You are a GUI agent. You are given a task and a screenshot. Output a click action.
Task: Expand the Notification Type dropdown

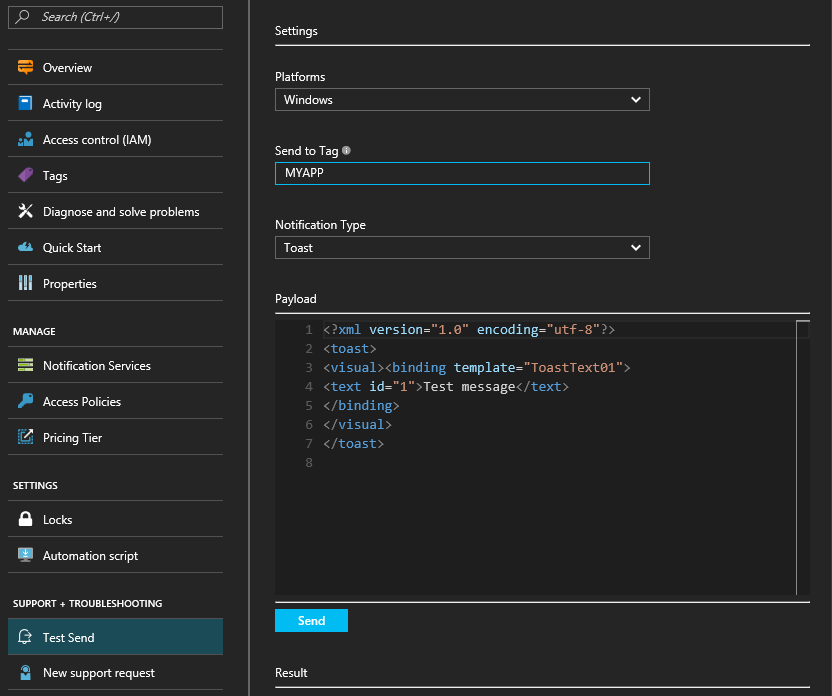[x=462, y=248]
